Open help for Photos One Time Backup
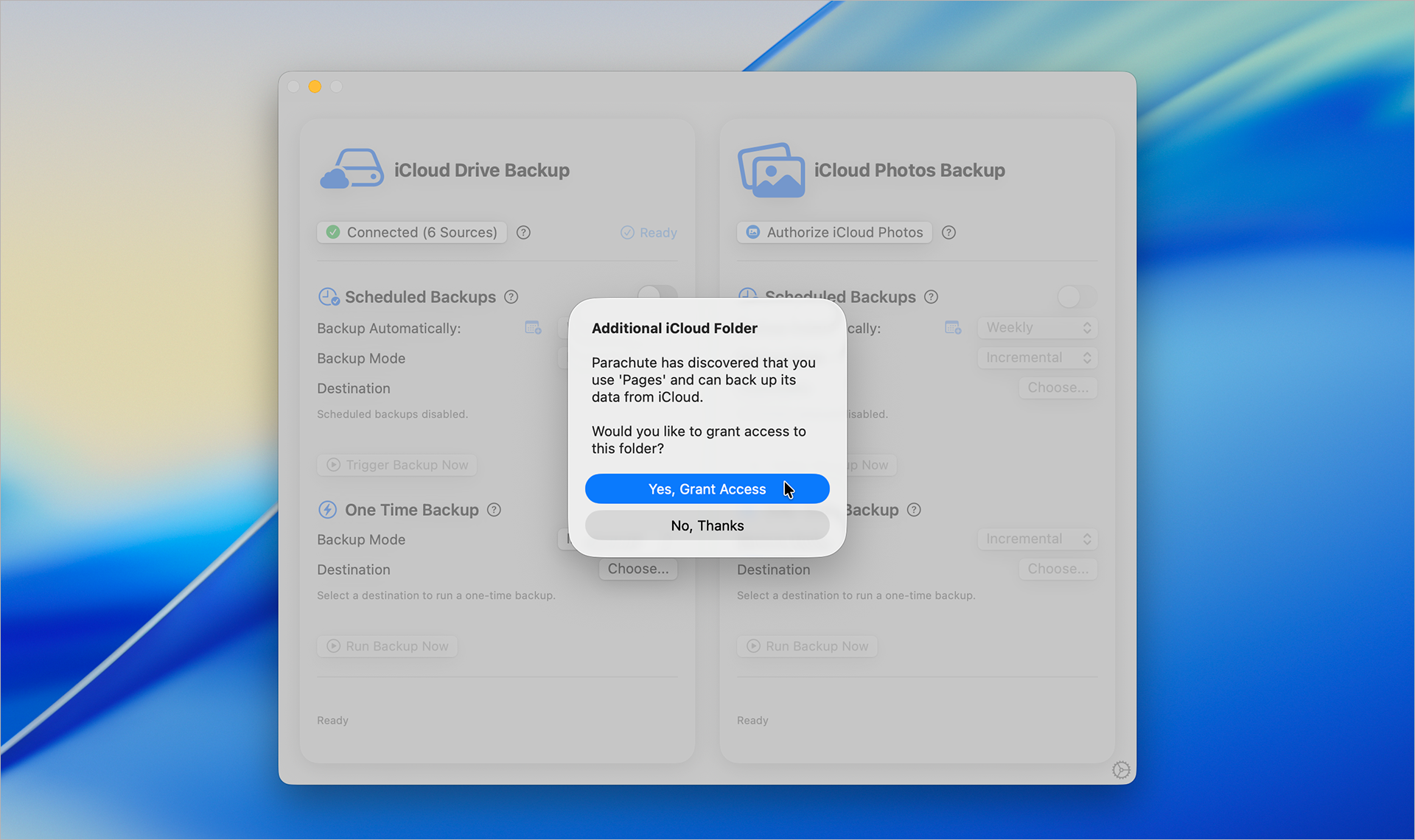Viewport: 1415px width, 840px height. click(x=914, y=510)
